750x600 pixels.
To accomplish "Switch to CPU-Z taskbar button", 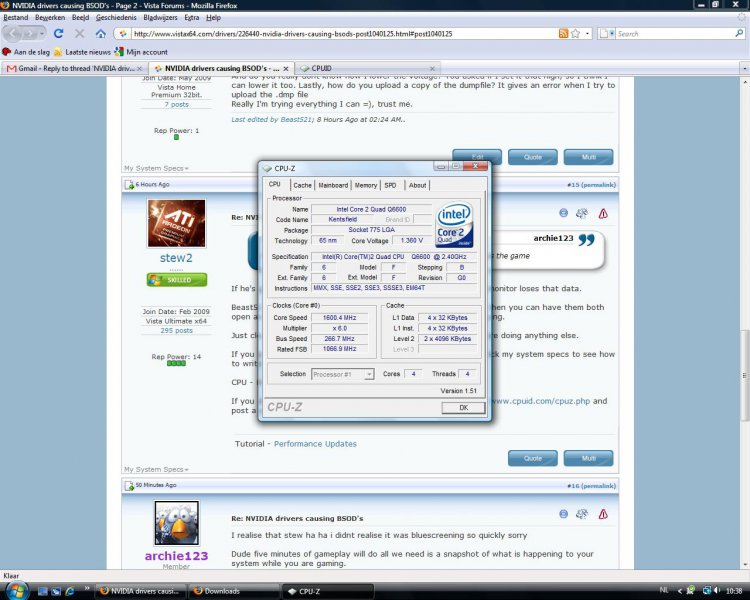I will click(328, 591).
